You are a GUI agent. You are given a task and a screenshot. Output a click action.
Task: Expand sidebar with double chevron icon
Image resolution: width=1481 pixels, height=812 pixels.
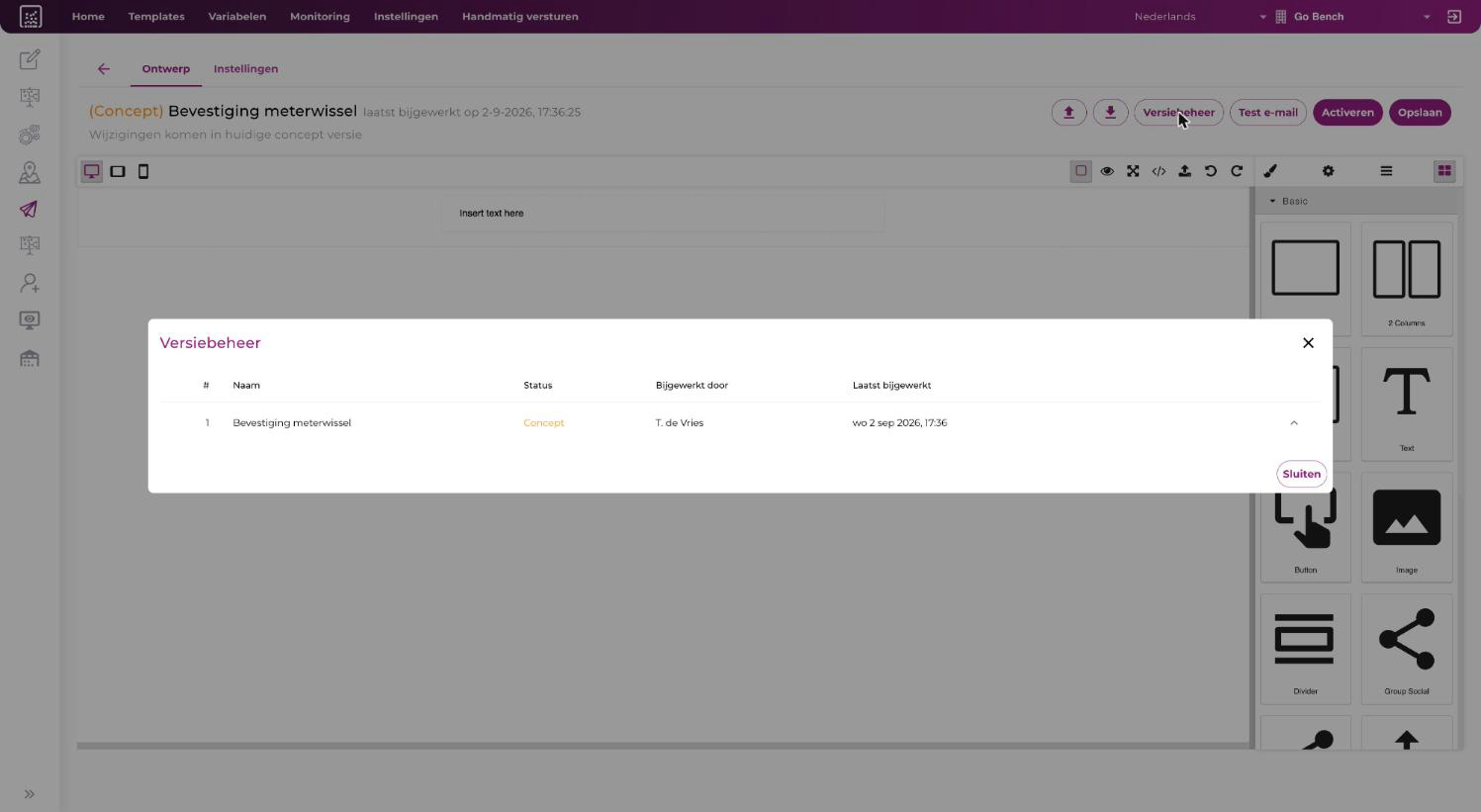(30, 794)
